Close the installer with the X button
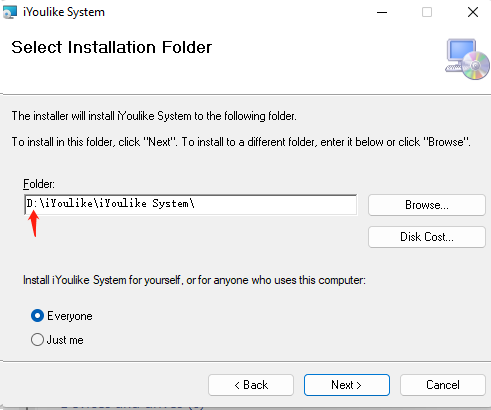This screenshot has height=410, width=491. click(473, 12)
